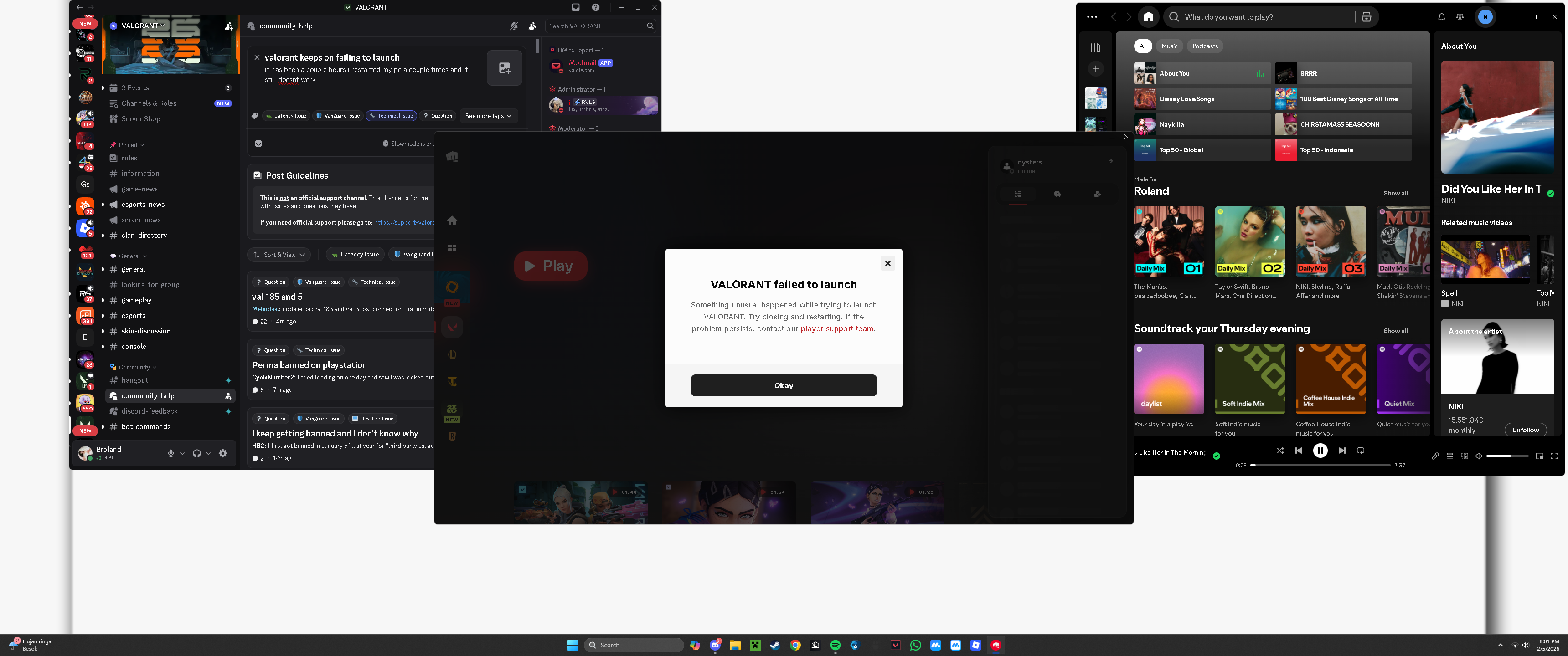Open Valorant from the Riot Client sidebar
Viewport: 1568px width, 656px height.
coord(452,327)
